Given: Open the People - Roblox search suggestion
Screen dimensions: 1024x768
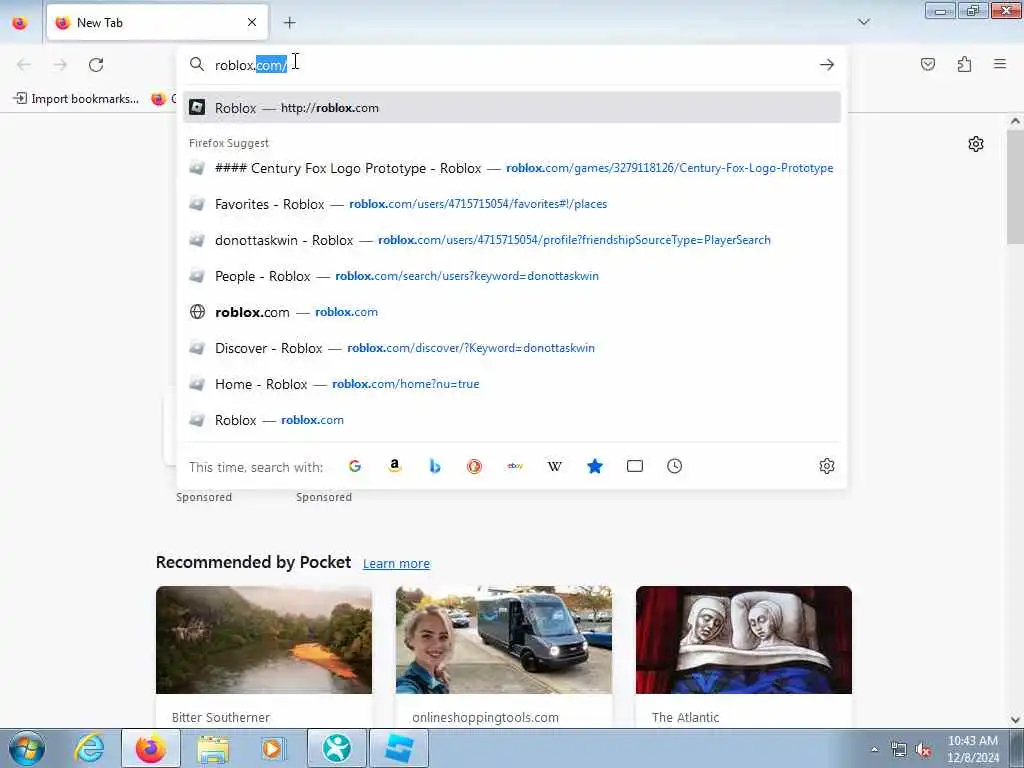Looking at the screenshot, I should (x=512, y=276).
